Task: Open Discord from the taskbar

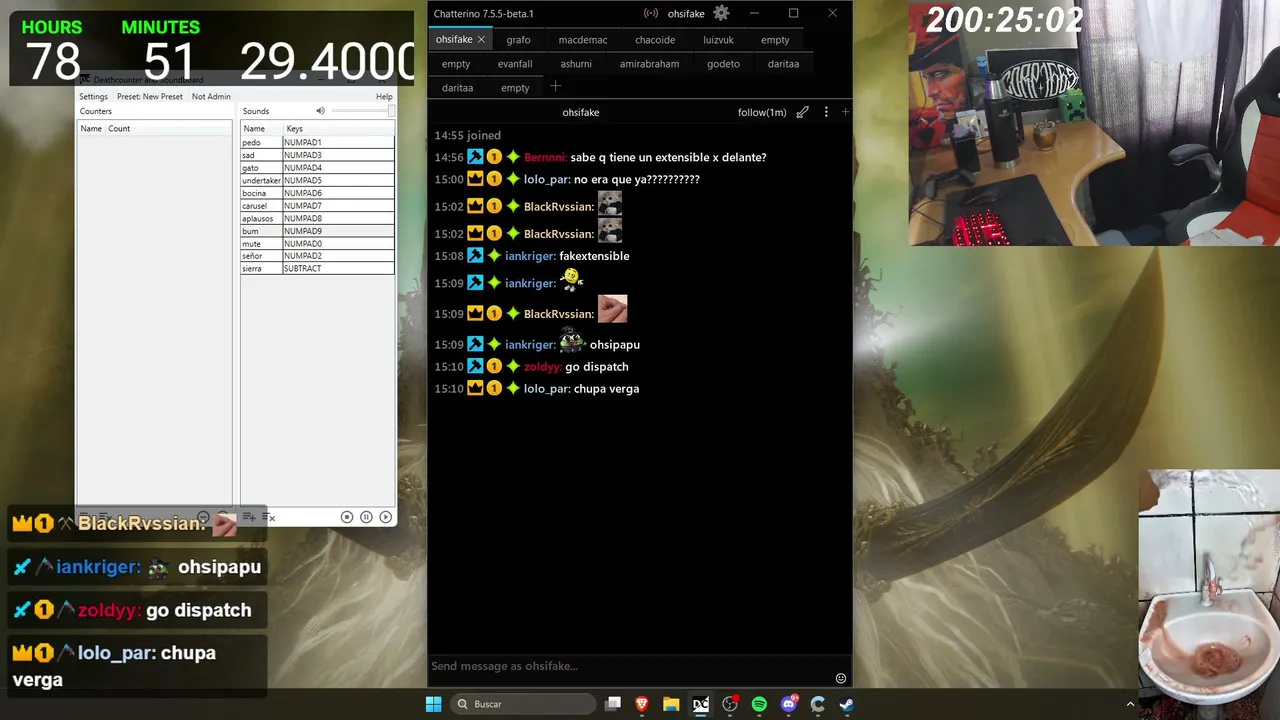Action: coord(789,704)
